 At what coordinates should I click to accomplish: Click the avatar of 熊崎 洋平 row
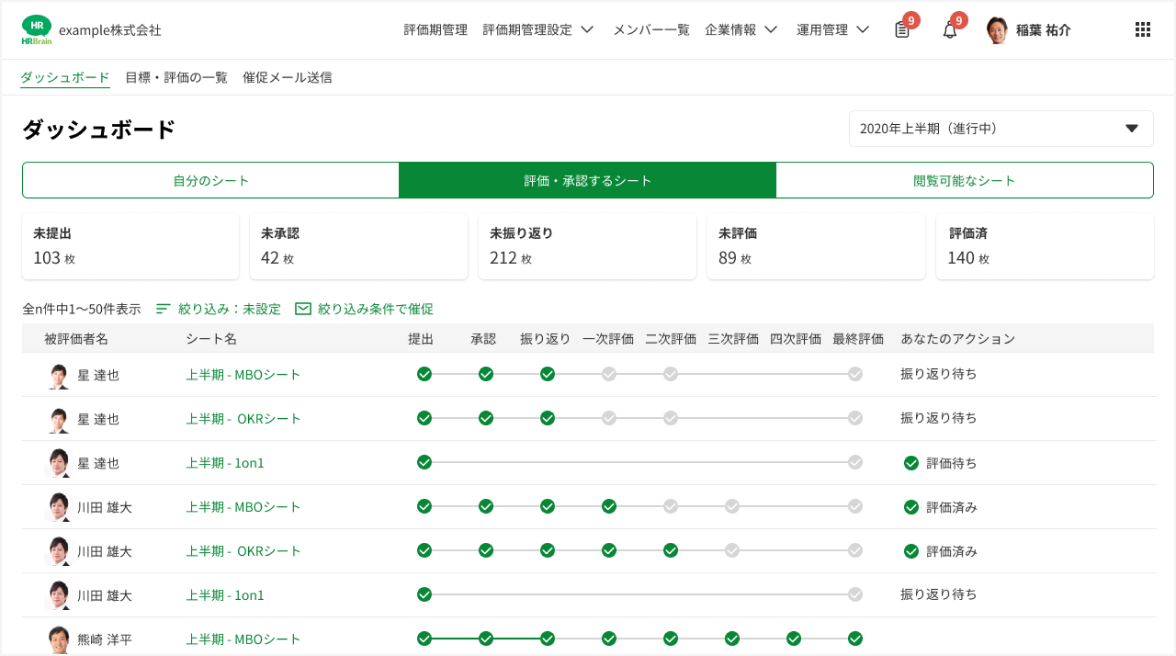[x=58, y=640]
